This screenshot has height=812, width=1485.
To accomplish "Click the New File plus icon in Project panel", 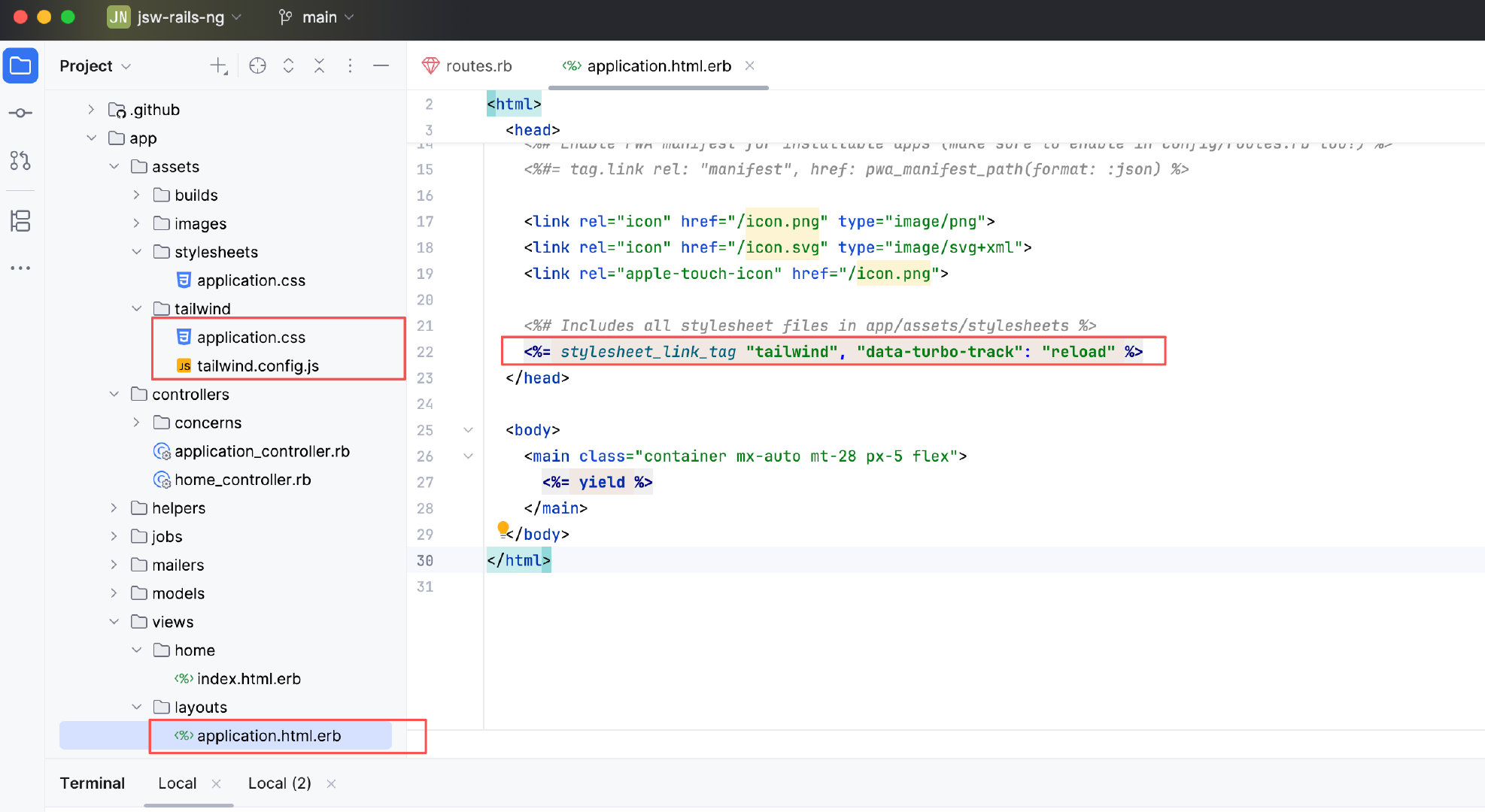I will 218,66.
